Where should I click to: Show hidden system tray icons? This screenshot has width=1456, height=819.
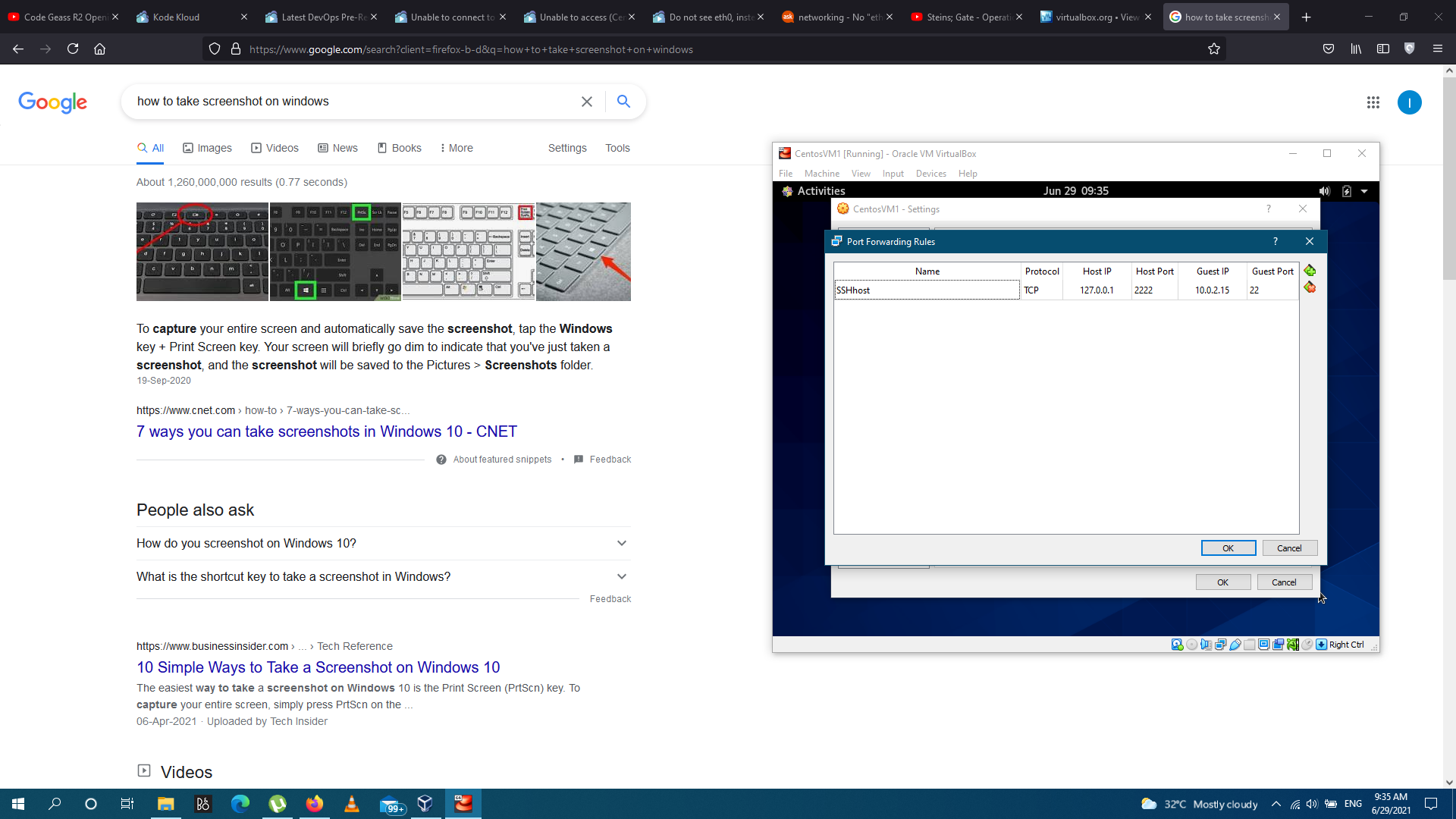click(1276, 804)
